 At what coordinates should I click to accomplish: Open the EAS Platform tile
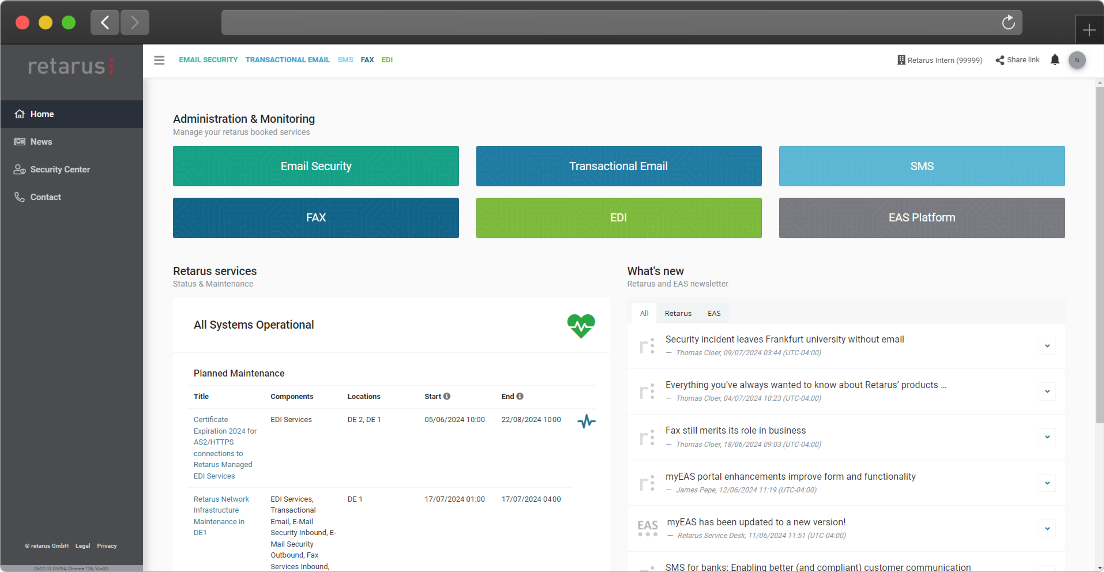pyautogui.click(x=922, y=218)
